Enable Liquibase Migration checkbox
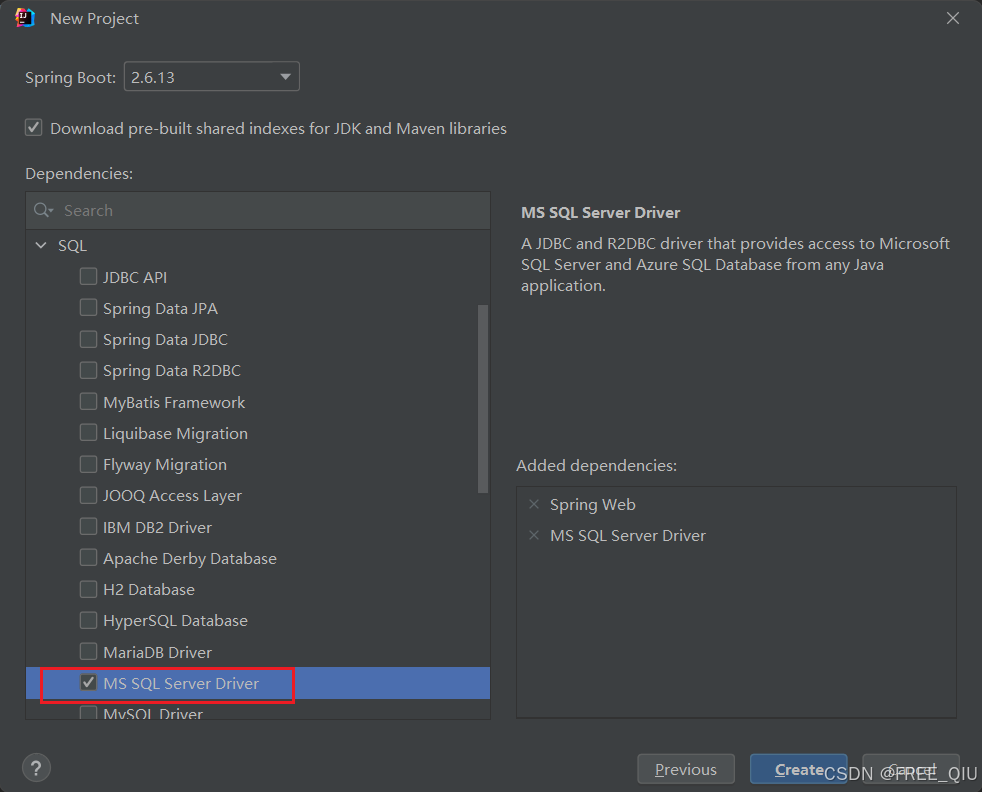Viewport: 982px width, 792px height. (88, 433)
